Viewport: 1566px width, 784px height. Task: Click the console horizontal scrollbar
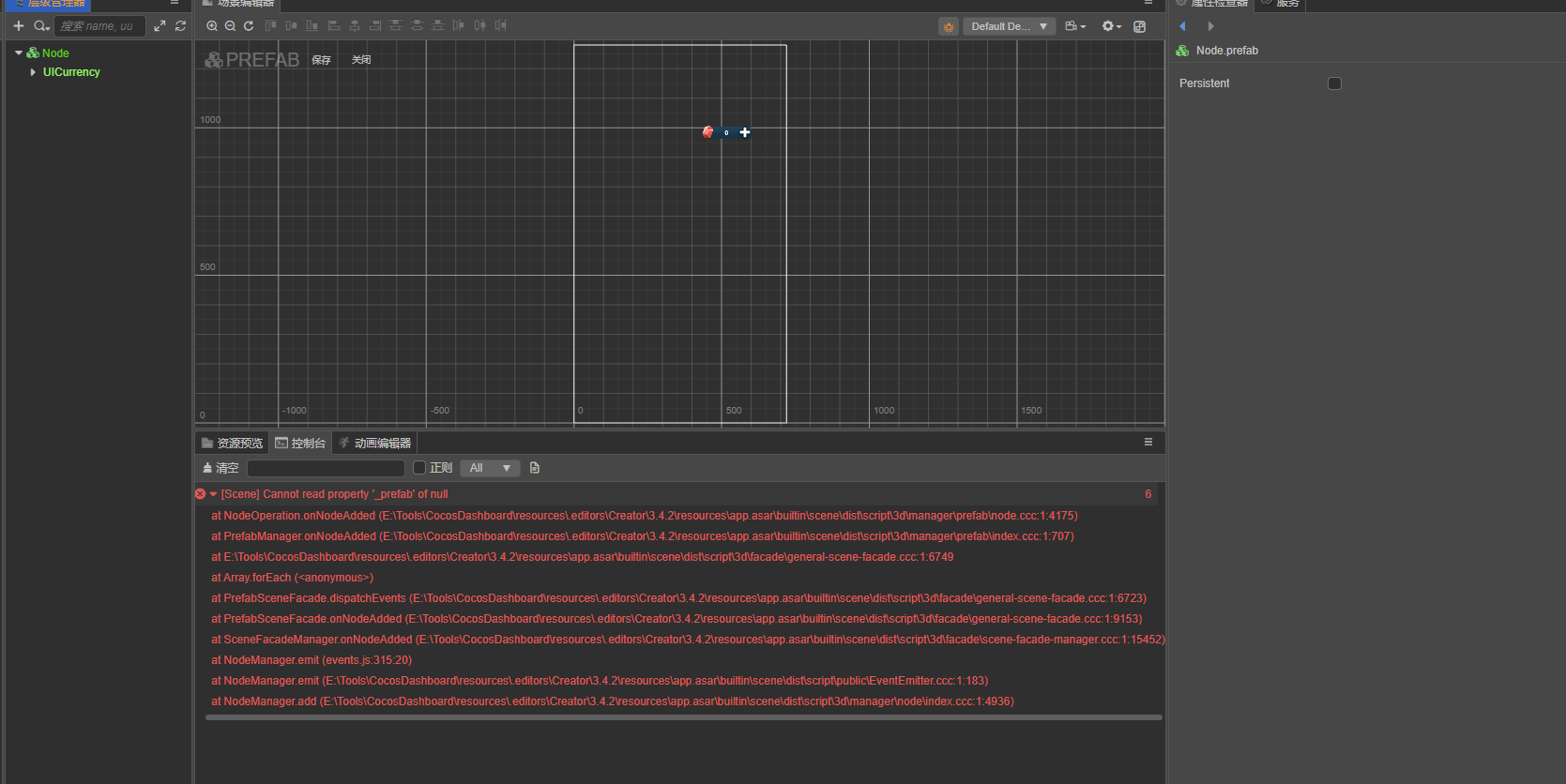click(x=683, y=717)
